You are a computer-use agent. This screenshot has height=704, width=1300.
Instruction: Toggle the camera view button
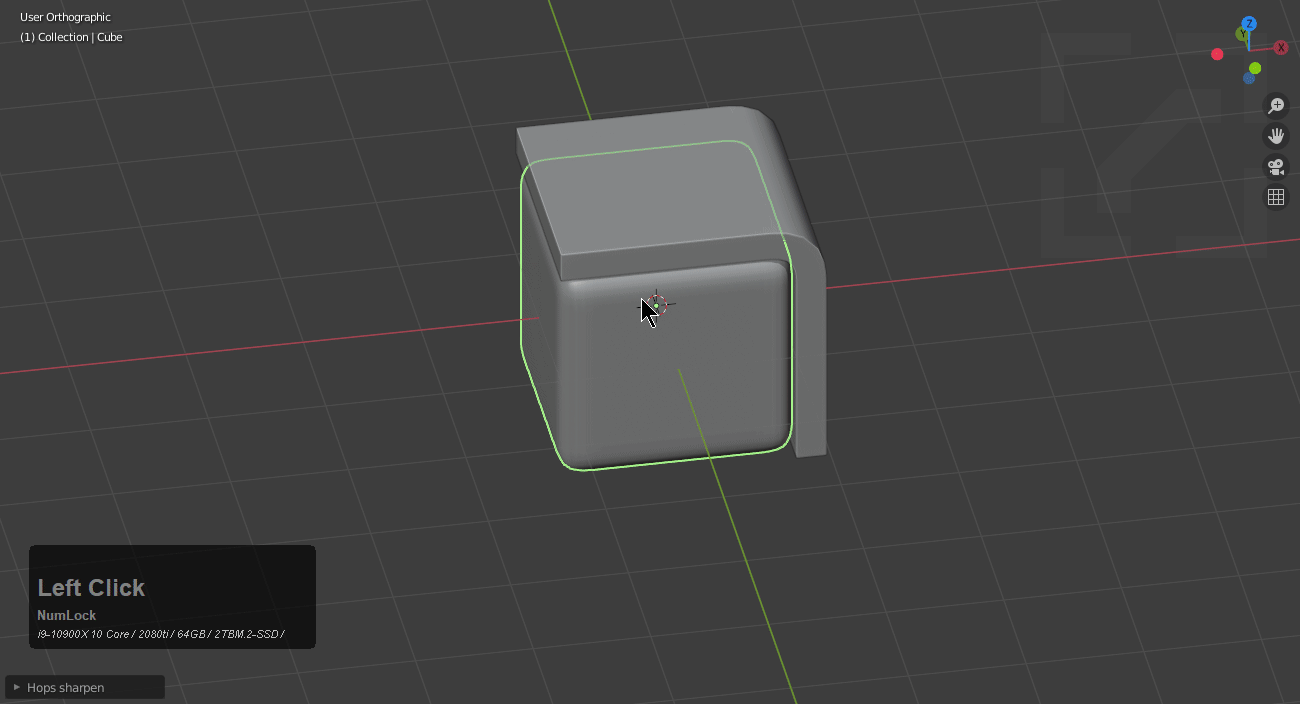(x=1276, y=167)
